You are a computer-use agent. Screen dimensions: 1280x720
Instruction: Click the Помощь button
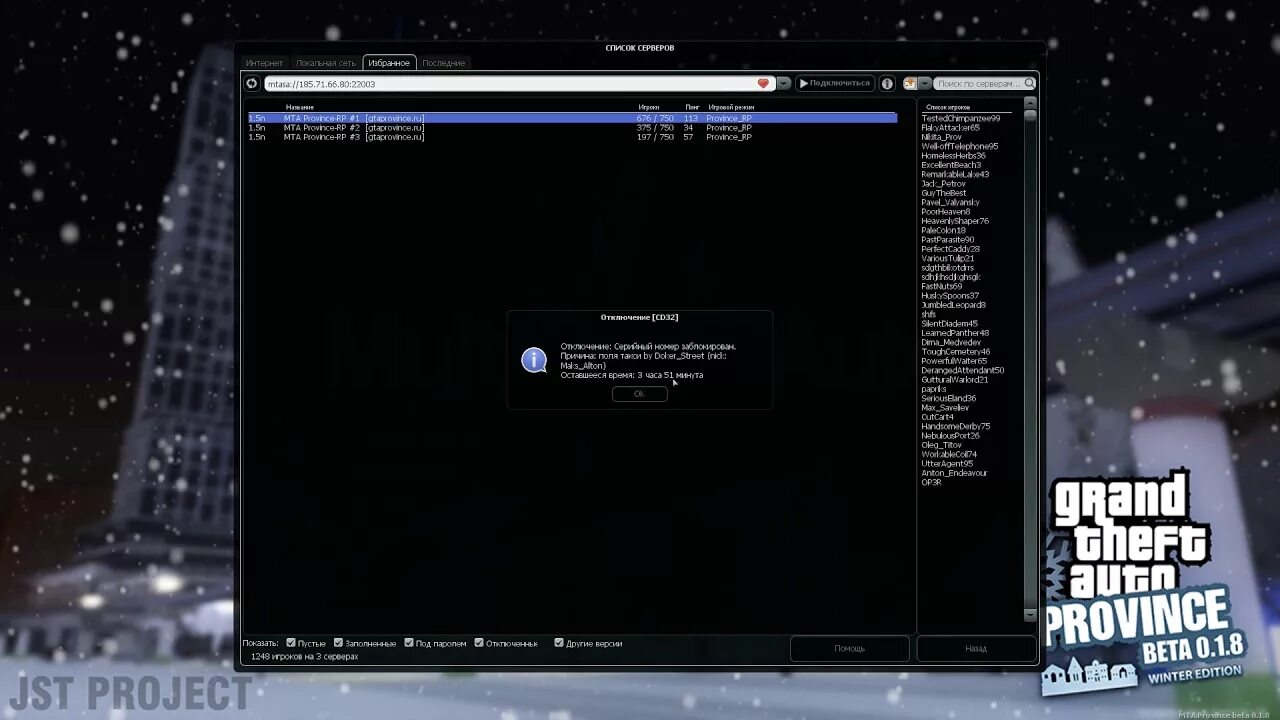(849, 648)
